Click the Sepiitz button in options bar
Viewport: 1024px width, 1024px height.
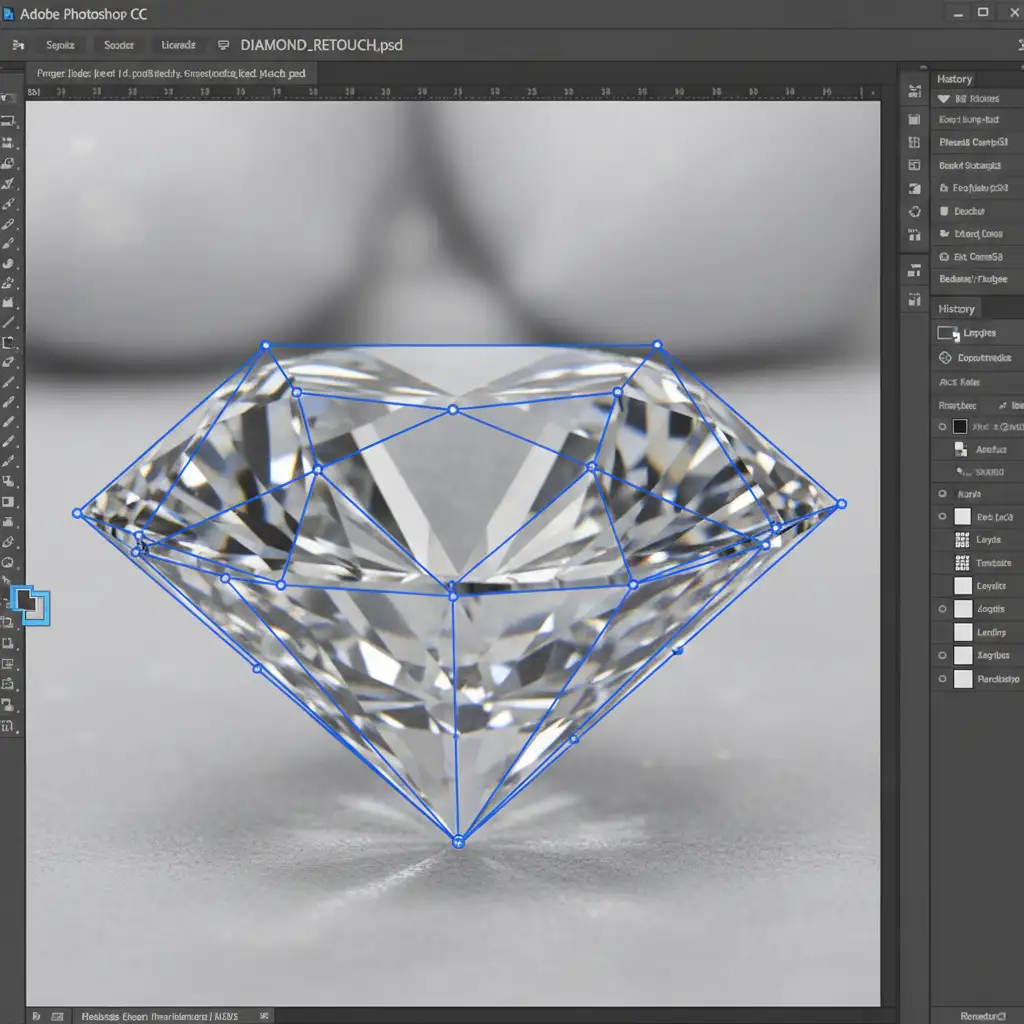click(60, 45)
